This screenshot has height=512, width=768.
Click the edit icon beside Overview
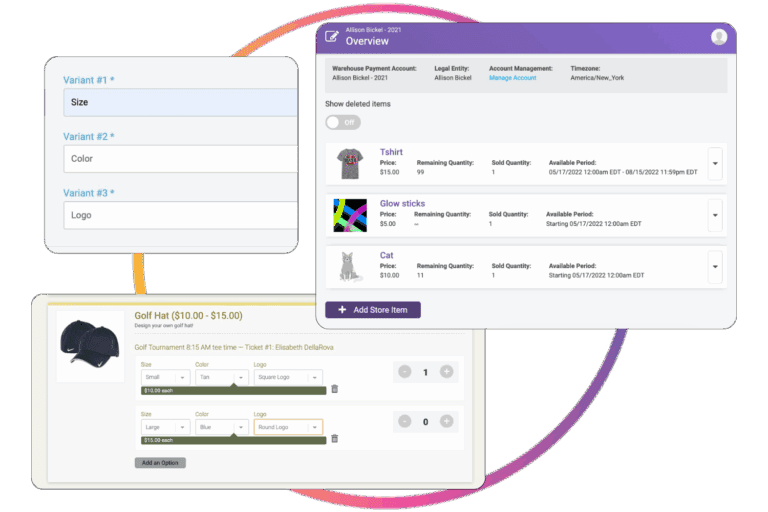pyautogui.click(x=332, y=38)
